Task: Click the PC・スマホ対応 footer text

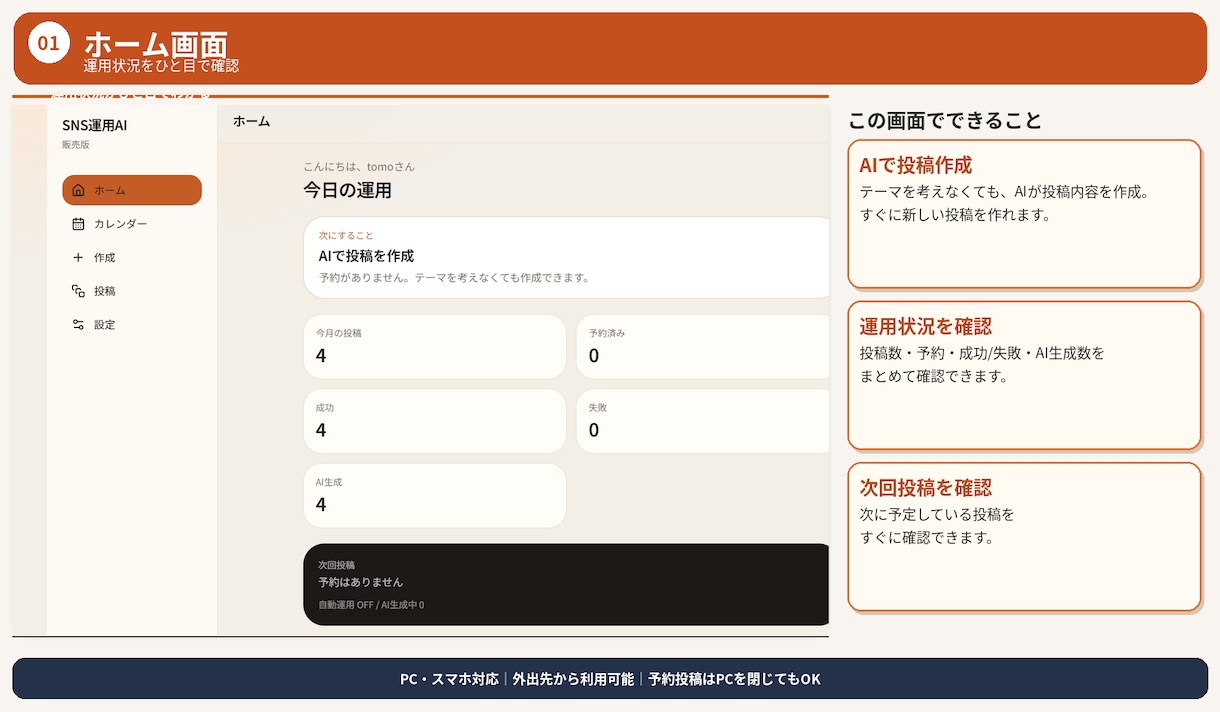Action: click(449, 679)
